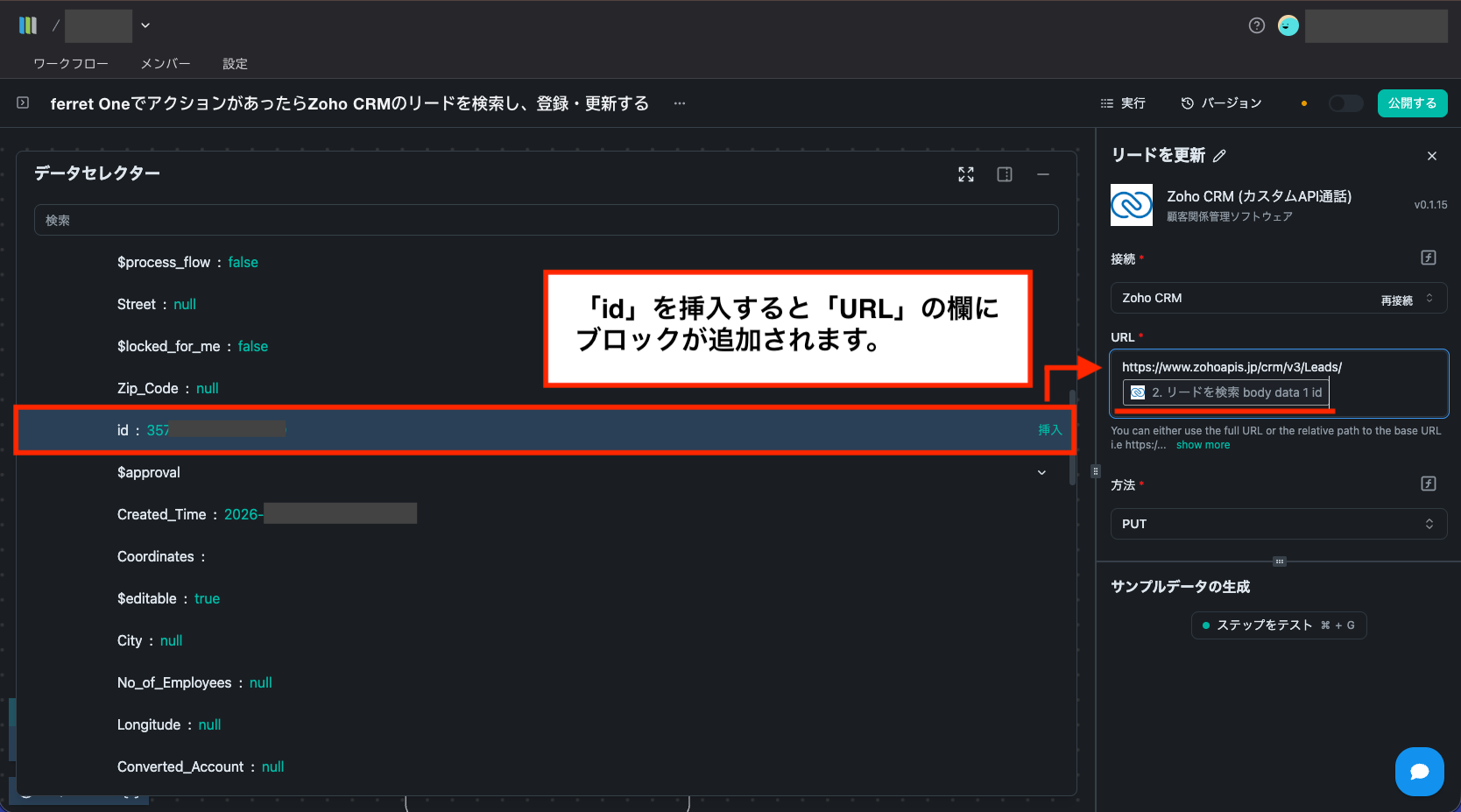Screen dimensions: 1461x812
Task: Open the chat support bubble
Action: (1420, 772)
